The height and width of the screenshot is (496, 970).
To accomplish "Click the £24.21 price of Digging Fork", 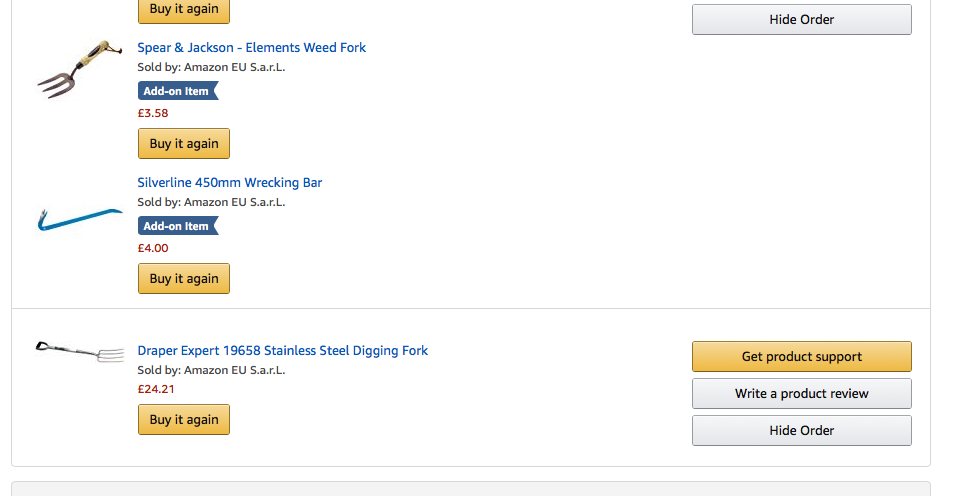I will (156, 389).
